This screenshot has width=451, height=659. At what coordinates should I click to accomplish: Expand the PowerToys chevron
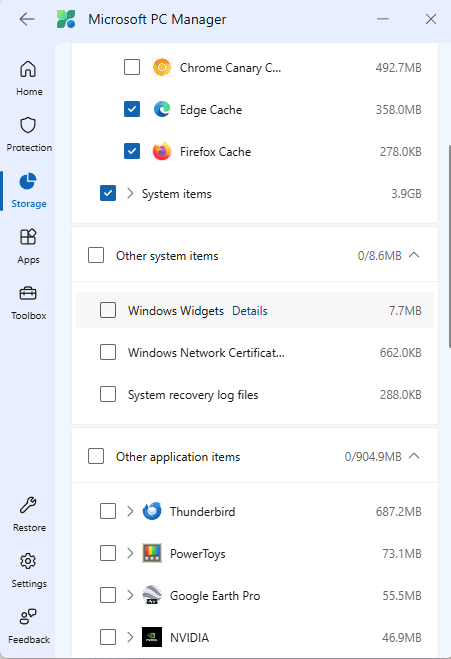(130, 554)
